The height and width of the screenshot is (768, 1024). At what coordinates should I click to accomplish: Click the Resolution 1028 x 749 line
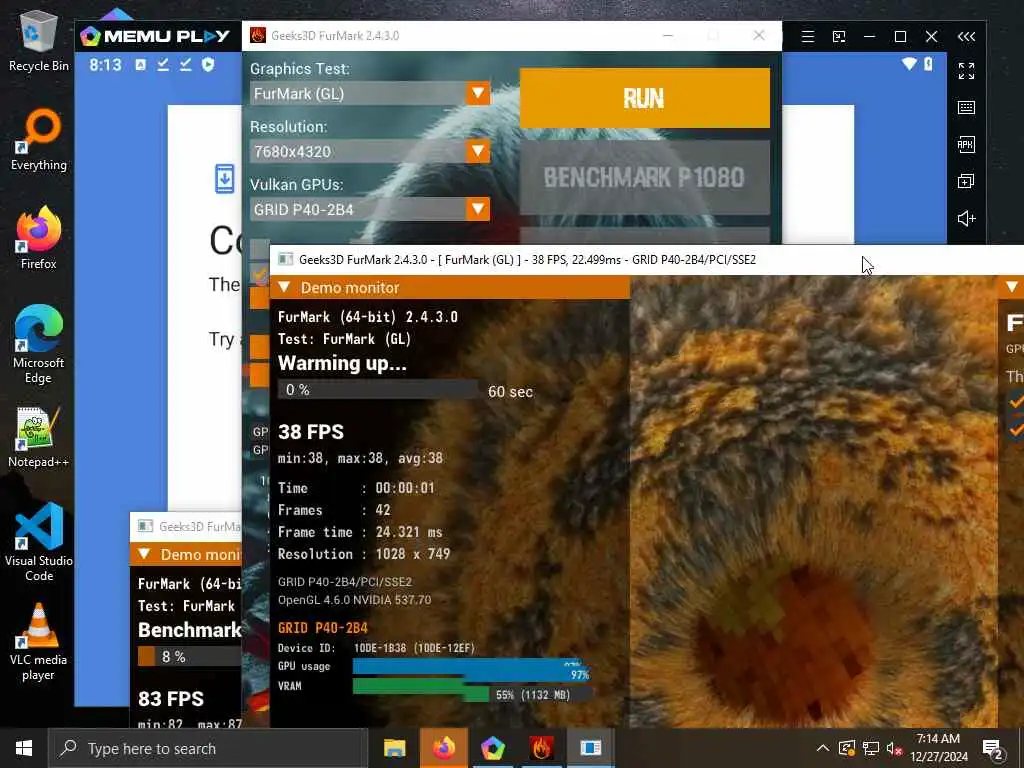coord(364,554)
